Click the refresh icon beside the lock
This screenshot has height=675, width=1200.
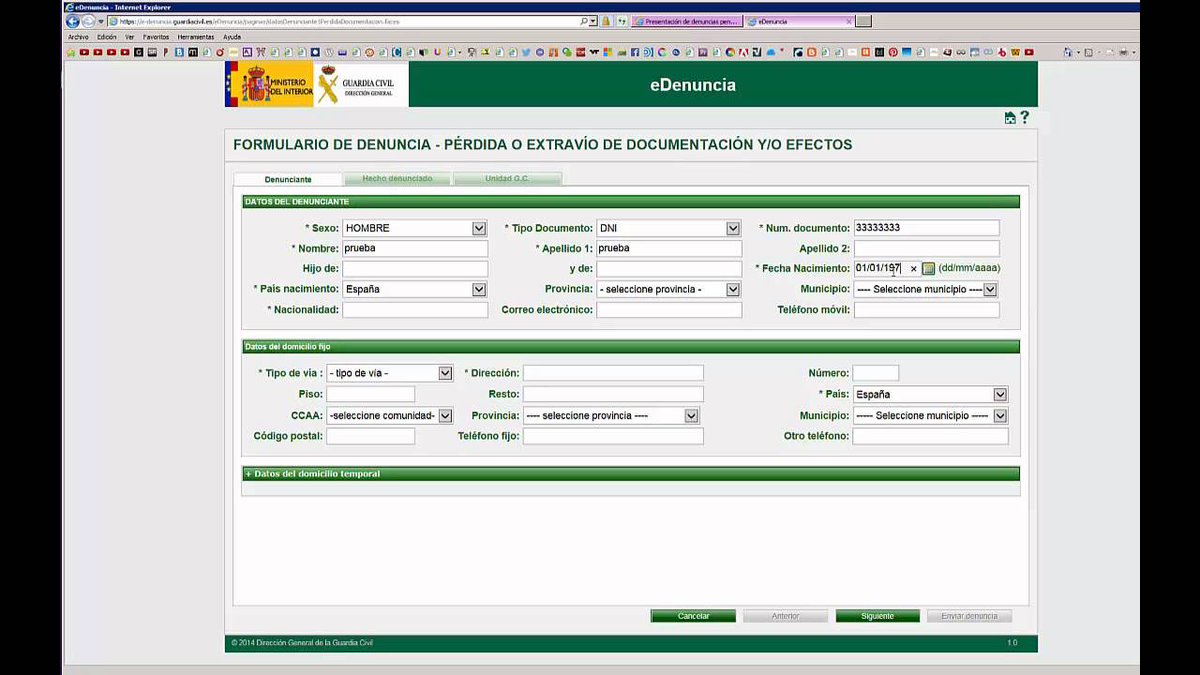tap(621, 21)
